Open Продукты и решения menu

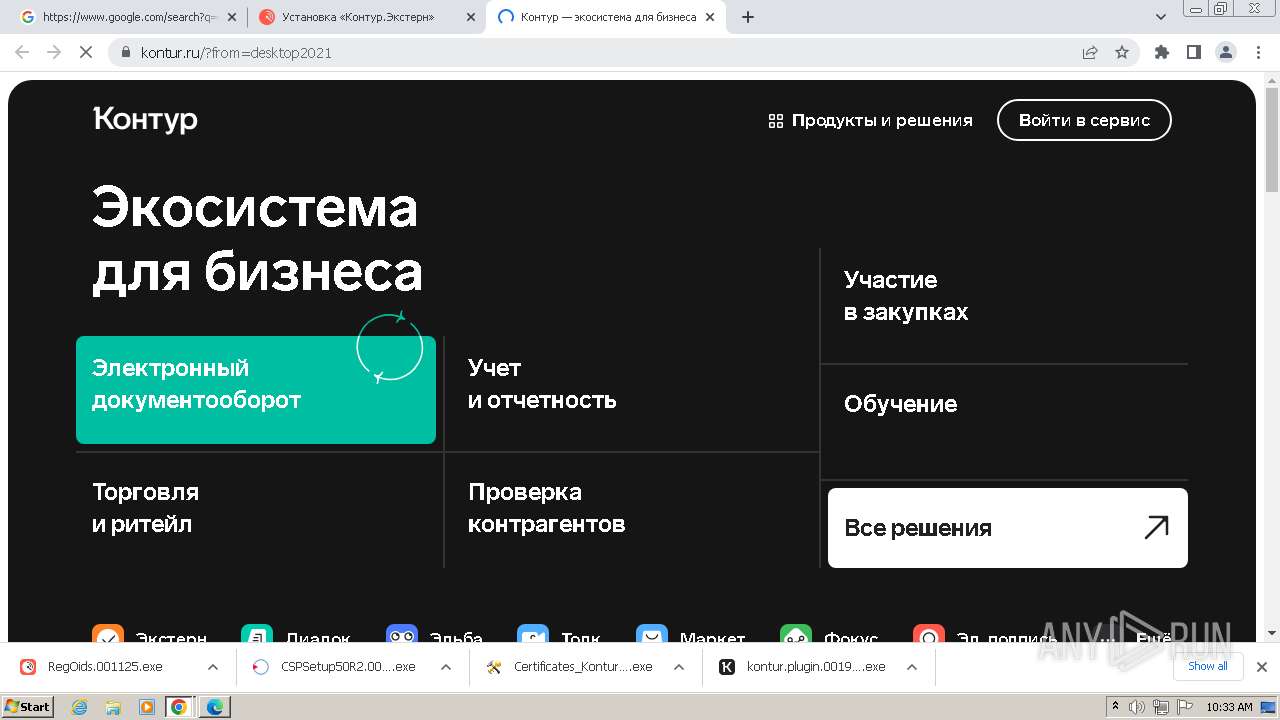(x=870, y=120)
